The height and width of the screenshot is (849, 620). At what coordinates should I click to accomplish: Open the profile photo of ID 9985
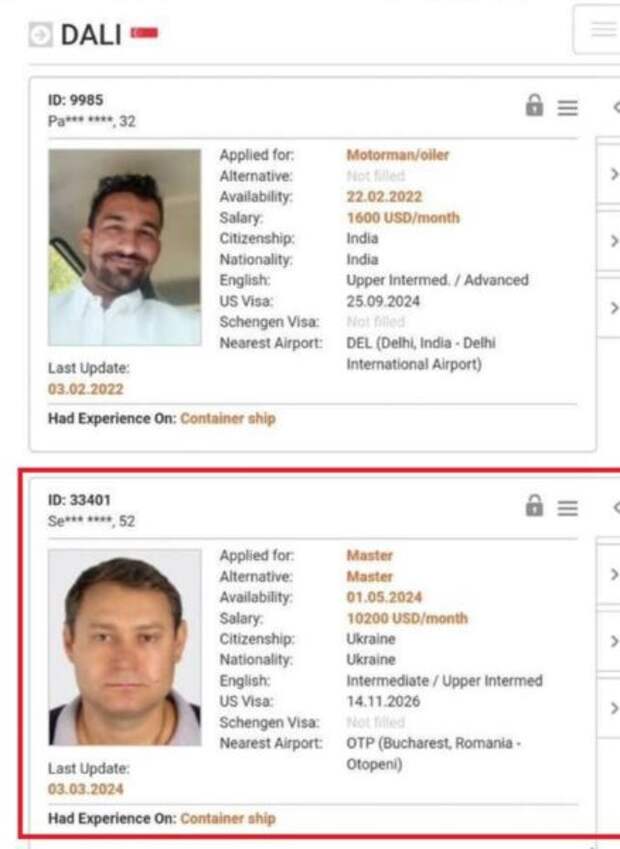125,247
